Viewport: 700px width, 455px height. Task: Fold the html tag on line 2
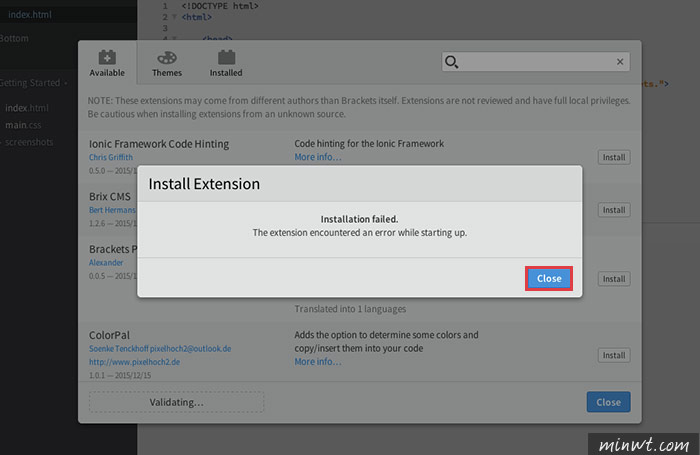tap(175, 17)
